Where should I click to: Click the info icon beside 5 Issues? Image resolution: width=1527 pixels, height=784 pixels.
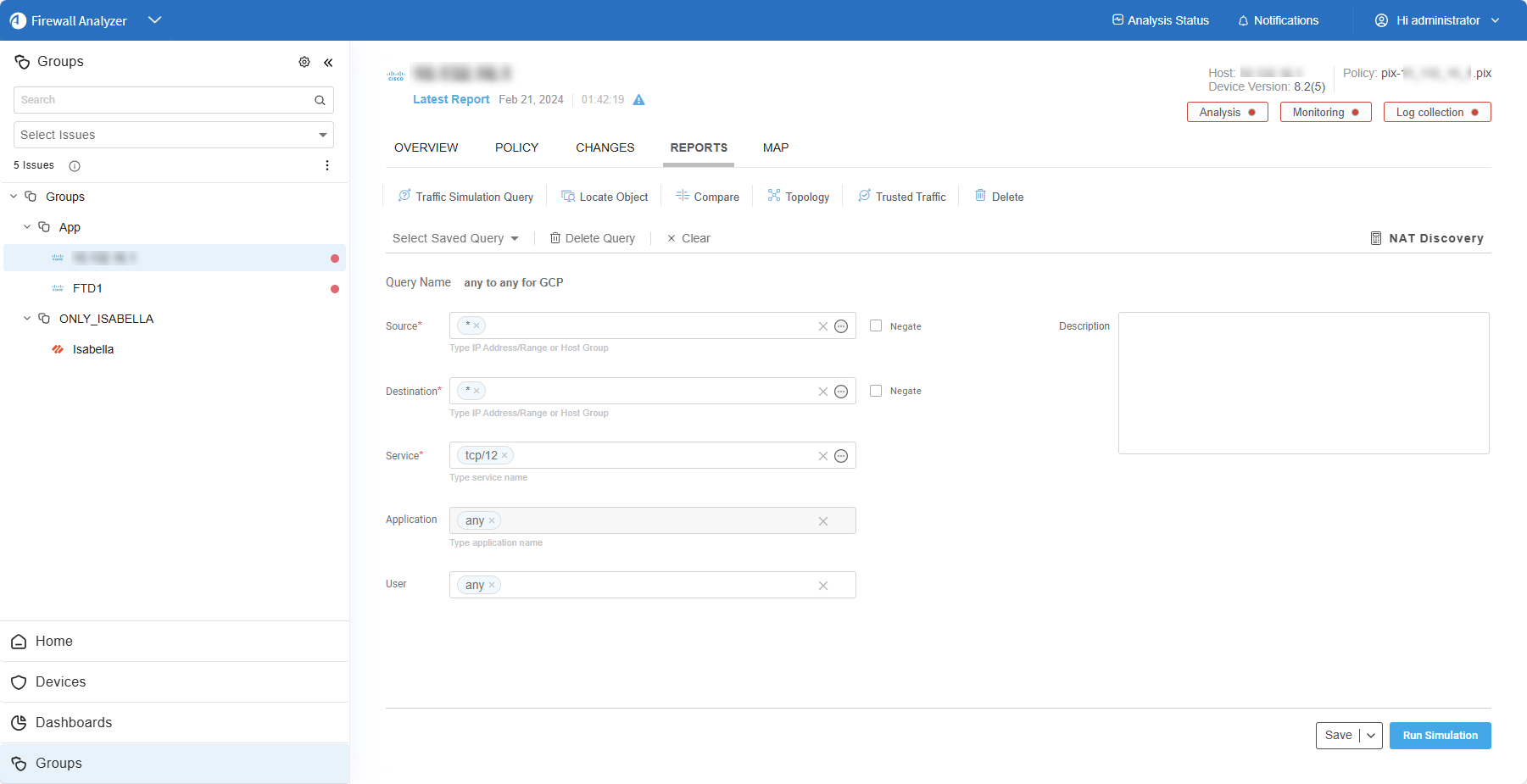coord(75,166)
